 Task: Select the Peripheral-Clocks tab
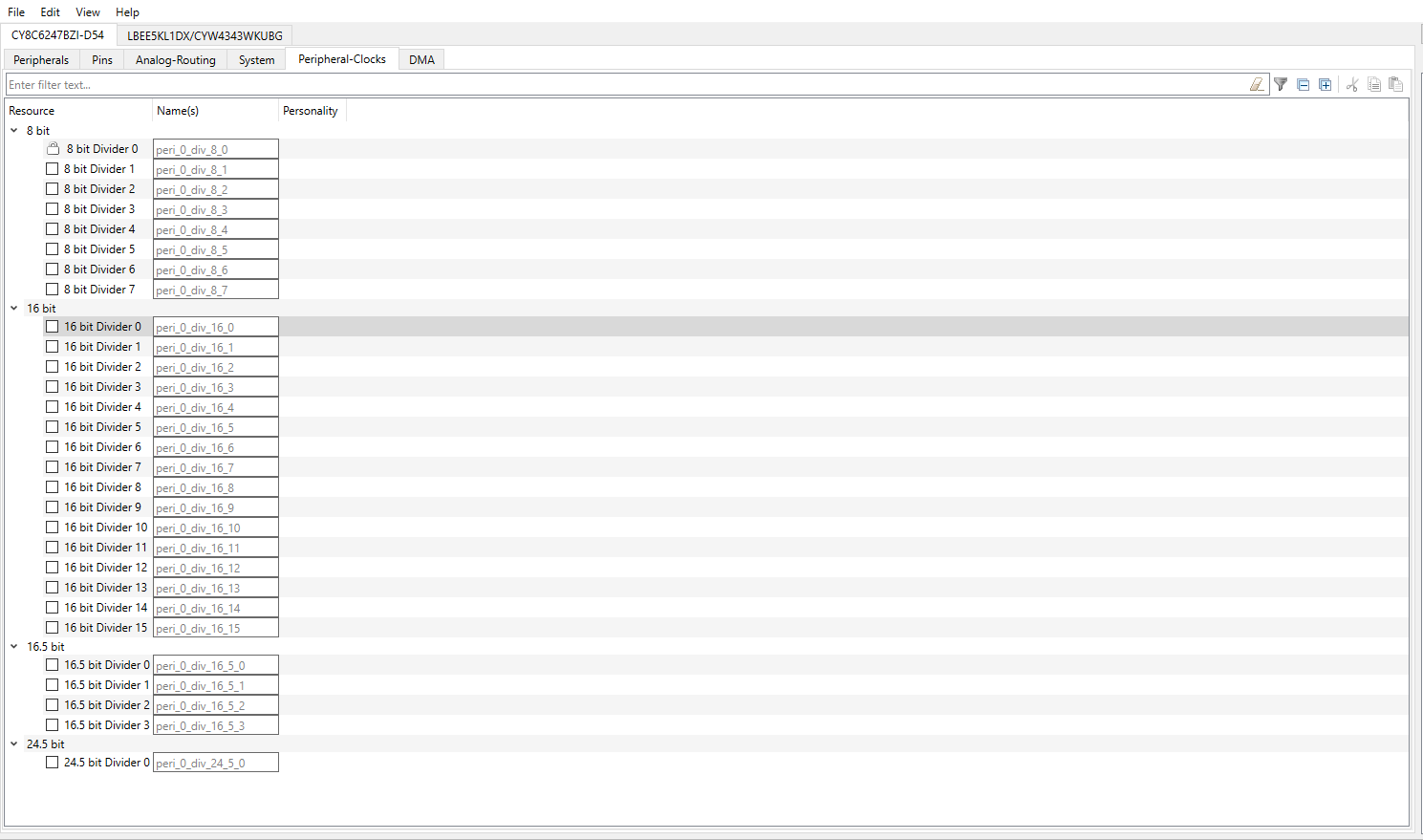pyautogui.click(x=342, y=58)
